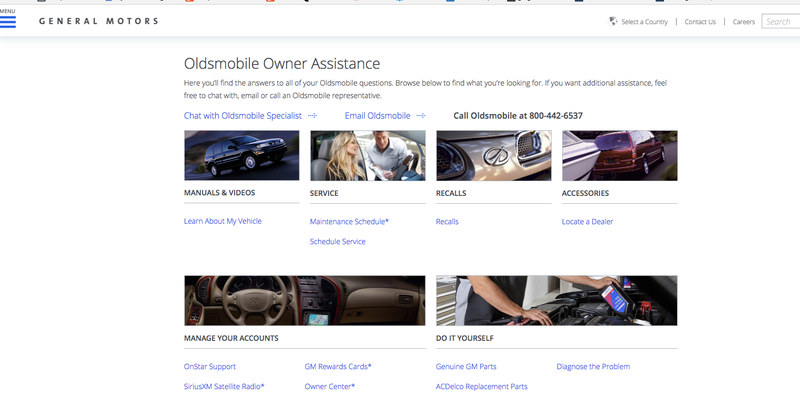This screenshot has height=417, width=800.
Task: Open OnStar Support link
Action: click(x=210, y=366)
